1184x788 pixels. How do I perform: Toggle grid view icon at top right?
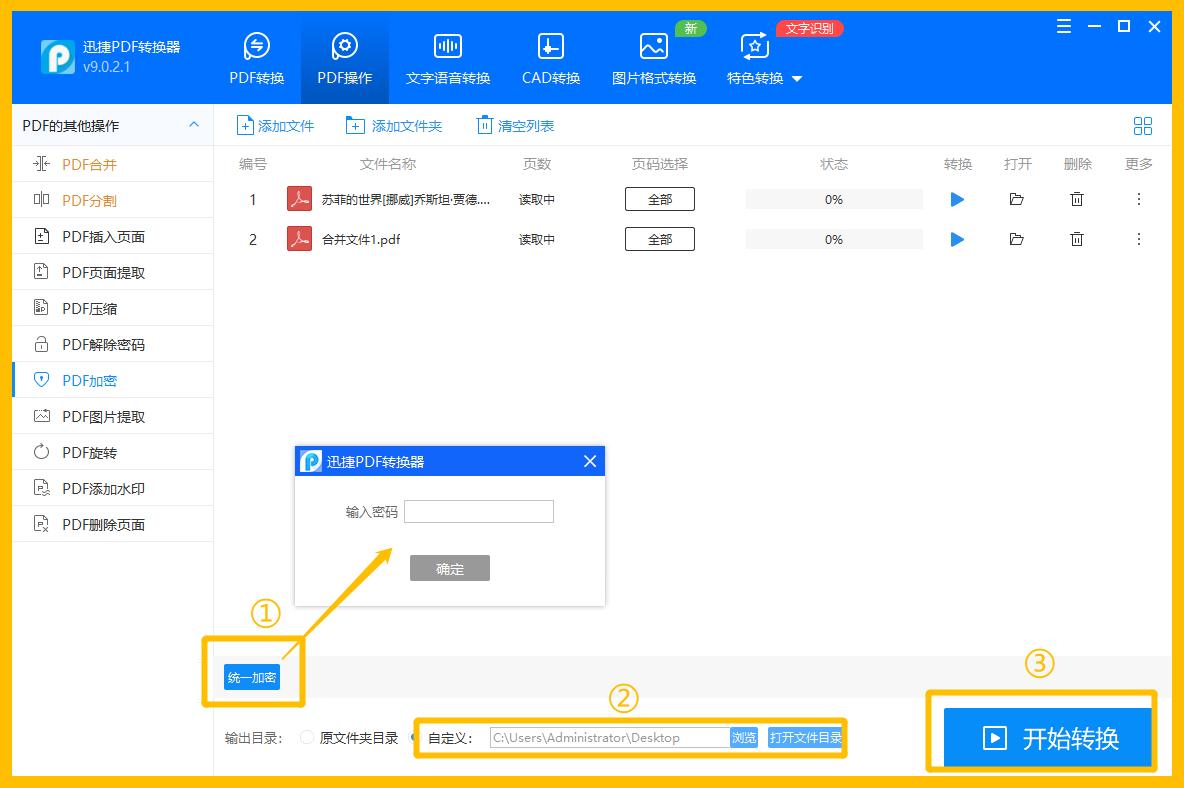[x=1142, y=126]
